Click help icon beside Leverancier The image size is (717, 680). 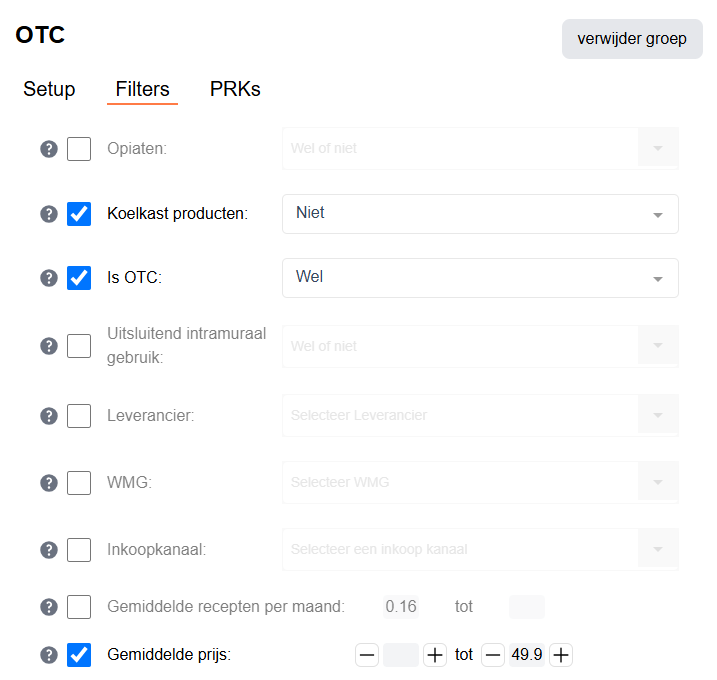pyautogui.click(x=48, y=415)
